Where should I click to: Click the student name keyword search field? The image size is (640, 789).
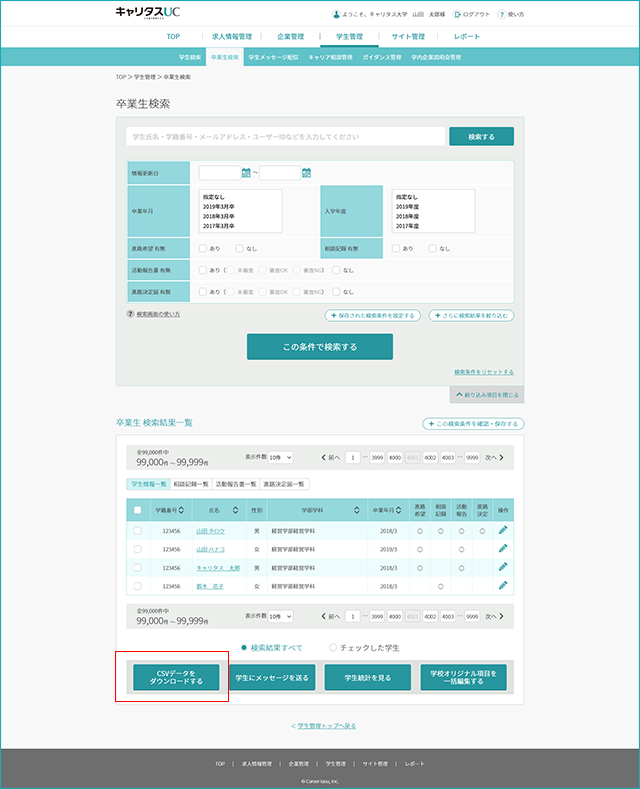[x=286, y=136]
